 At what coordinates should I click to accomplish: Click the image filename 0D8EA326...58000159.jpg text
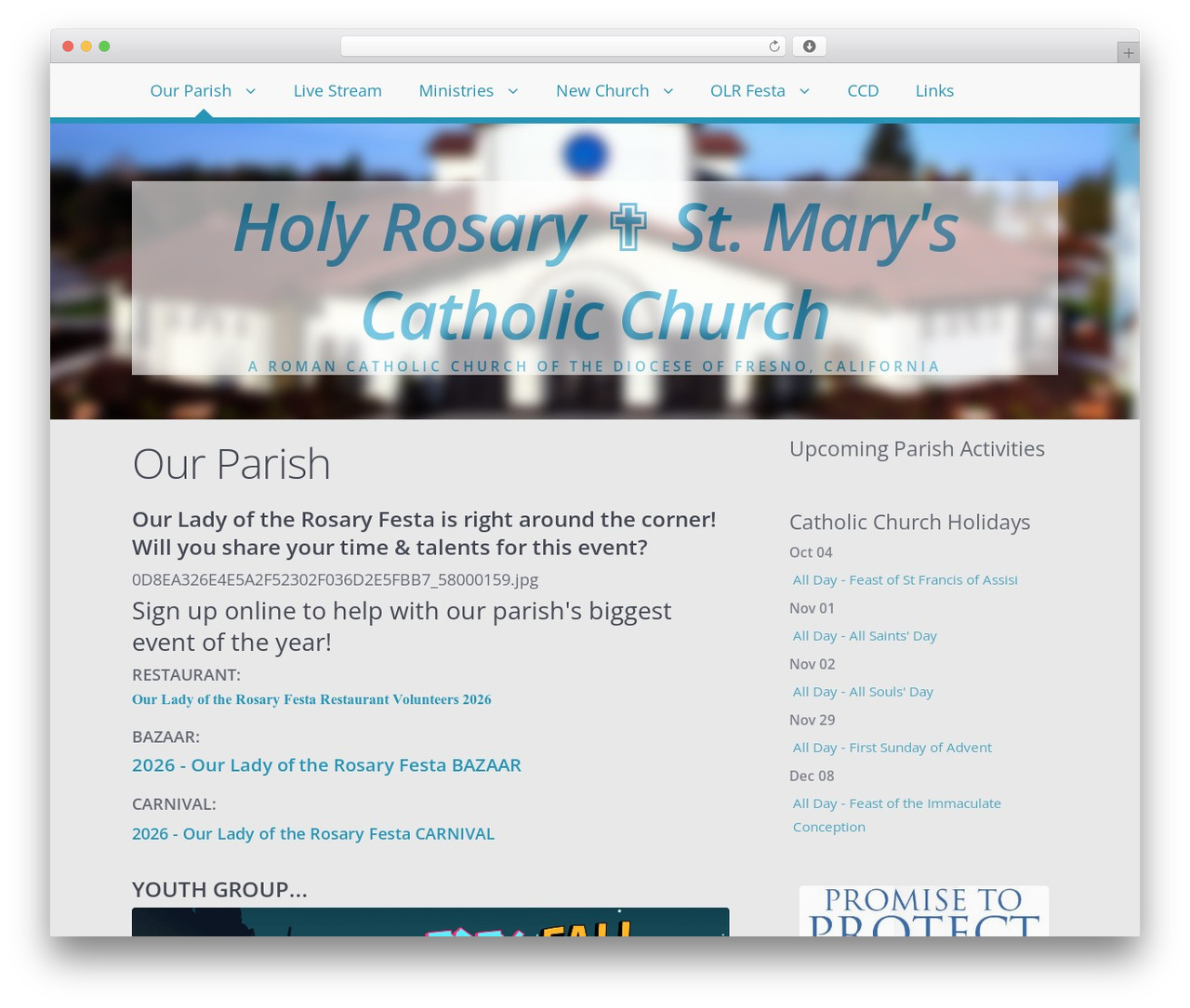335,579
